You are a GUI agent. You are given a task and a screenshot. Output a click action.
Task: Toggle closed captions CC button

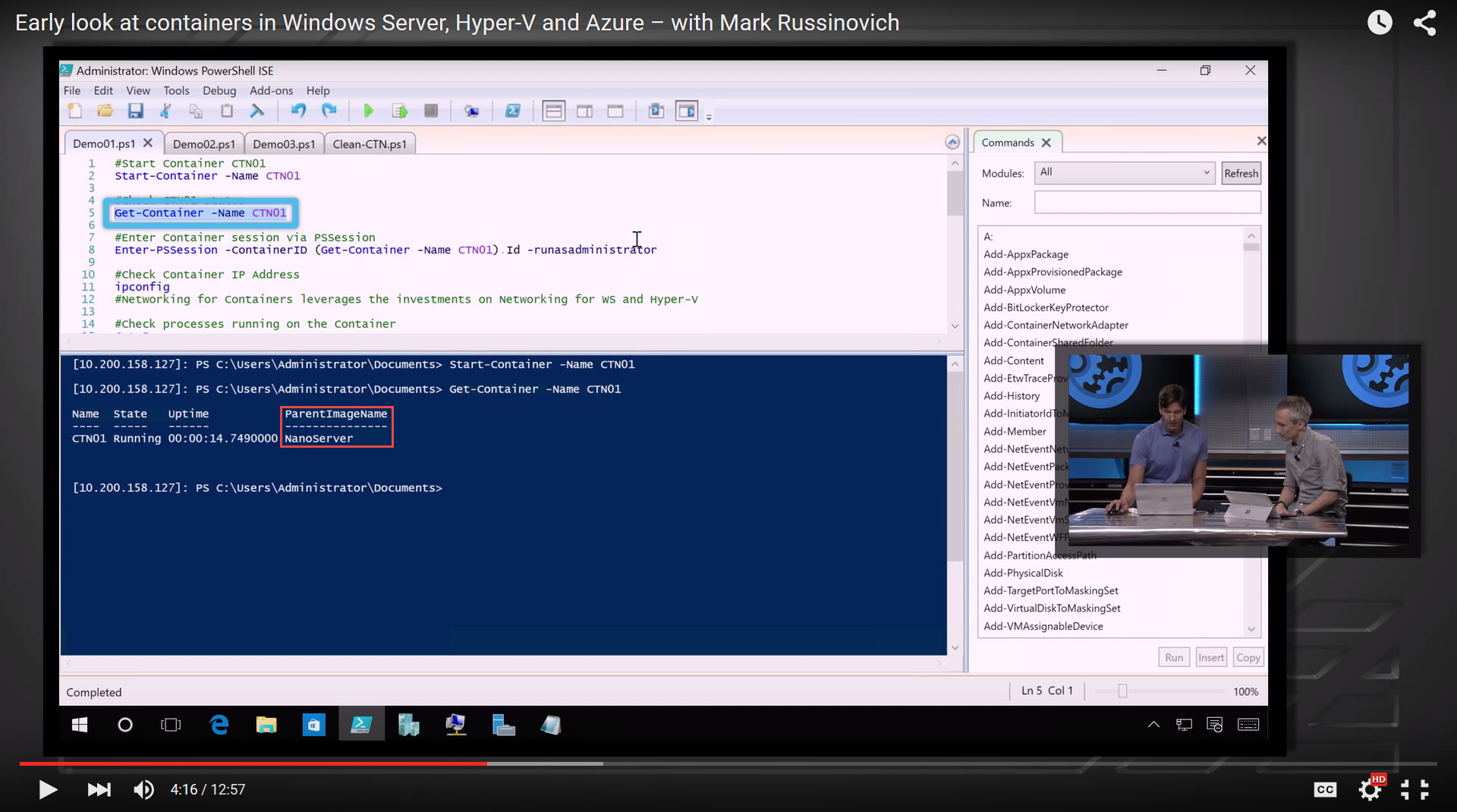pyautogui.click(x=1325, y=790)
